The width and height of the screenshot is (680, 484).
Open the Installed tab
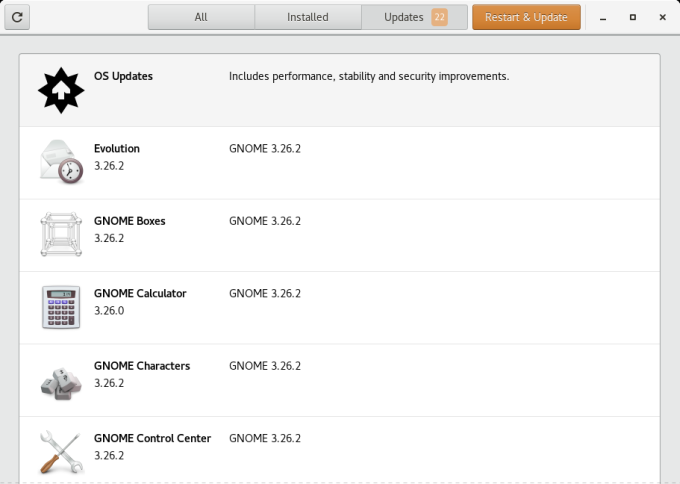coord(307,17)
